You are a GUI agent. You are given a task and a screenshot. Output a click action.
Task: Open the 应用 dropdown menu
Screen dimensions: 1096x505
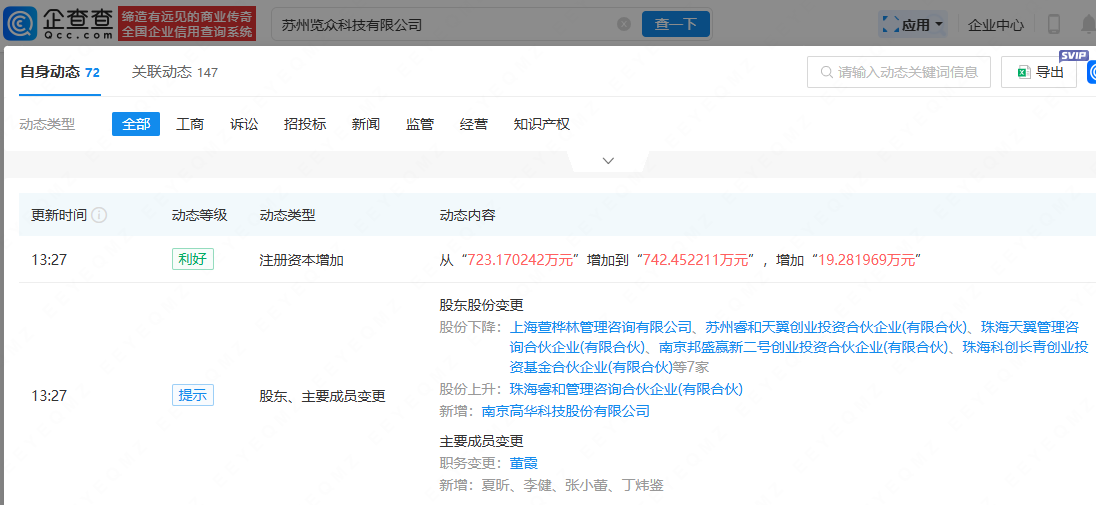(912, 24)
